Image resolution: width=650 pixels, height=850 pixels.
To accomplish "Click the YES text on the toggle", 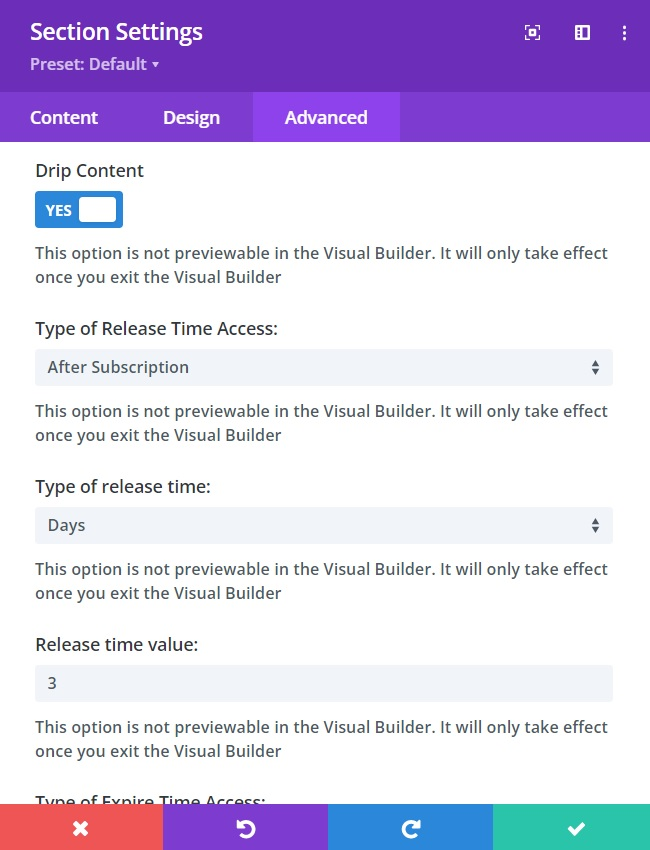I will point(59,210).
